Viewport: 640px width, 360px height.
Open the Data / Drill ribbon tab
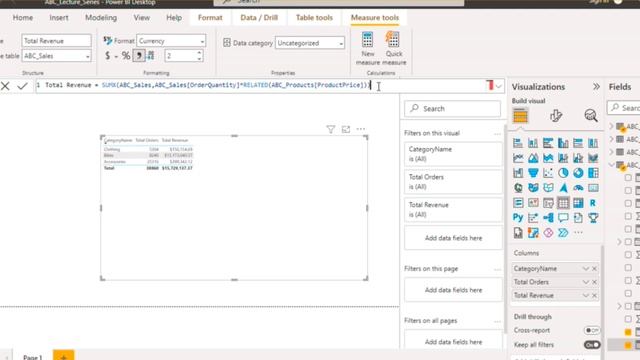pyautogui.click(x=259, y=18)
